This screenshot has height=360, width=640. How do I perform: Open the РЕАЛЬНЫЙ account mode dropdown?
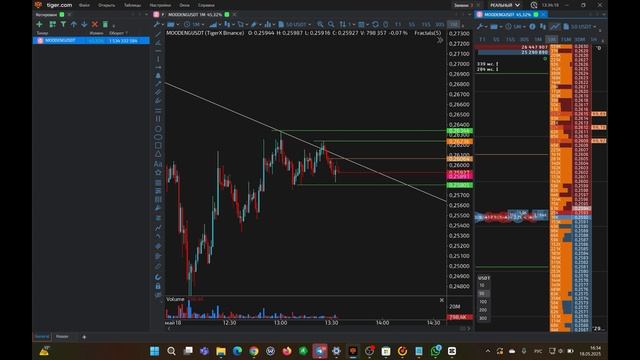(505, 5)
